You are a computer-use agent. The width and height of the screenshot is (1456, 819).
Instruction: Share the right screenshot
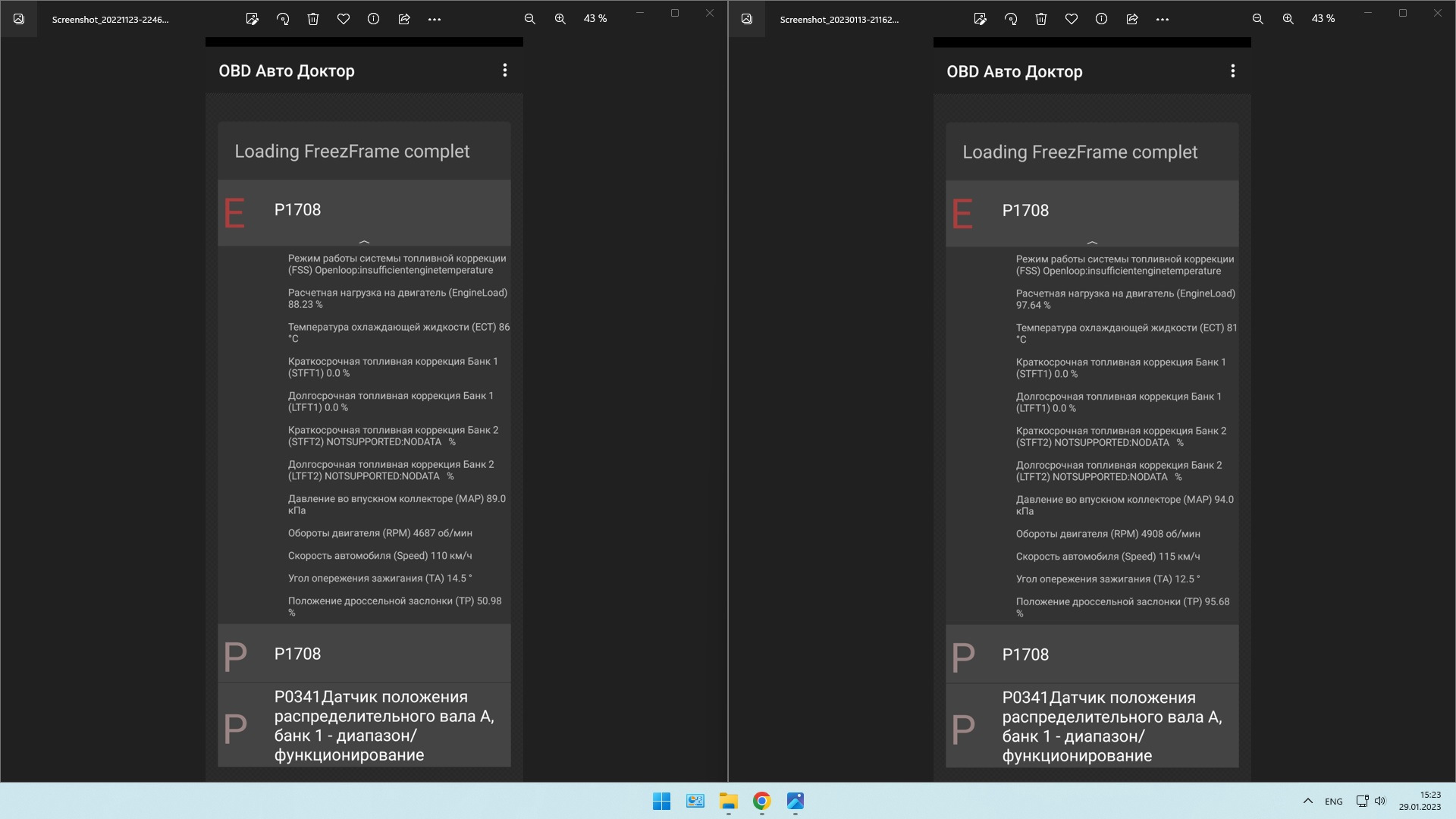pyautogui.click(x=1132, y=19)
